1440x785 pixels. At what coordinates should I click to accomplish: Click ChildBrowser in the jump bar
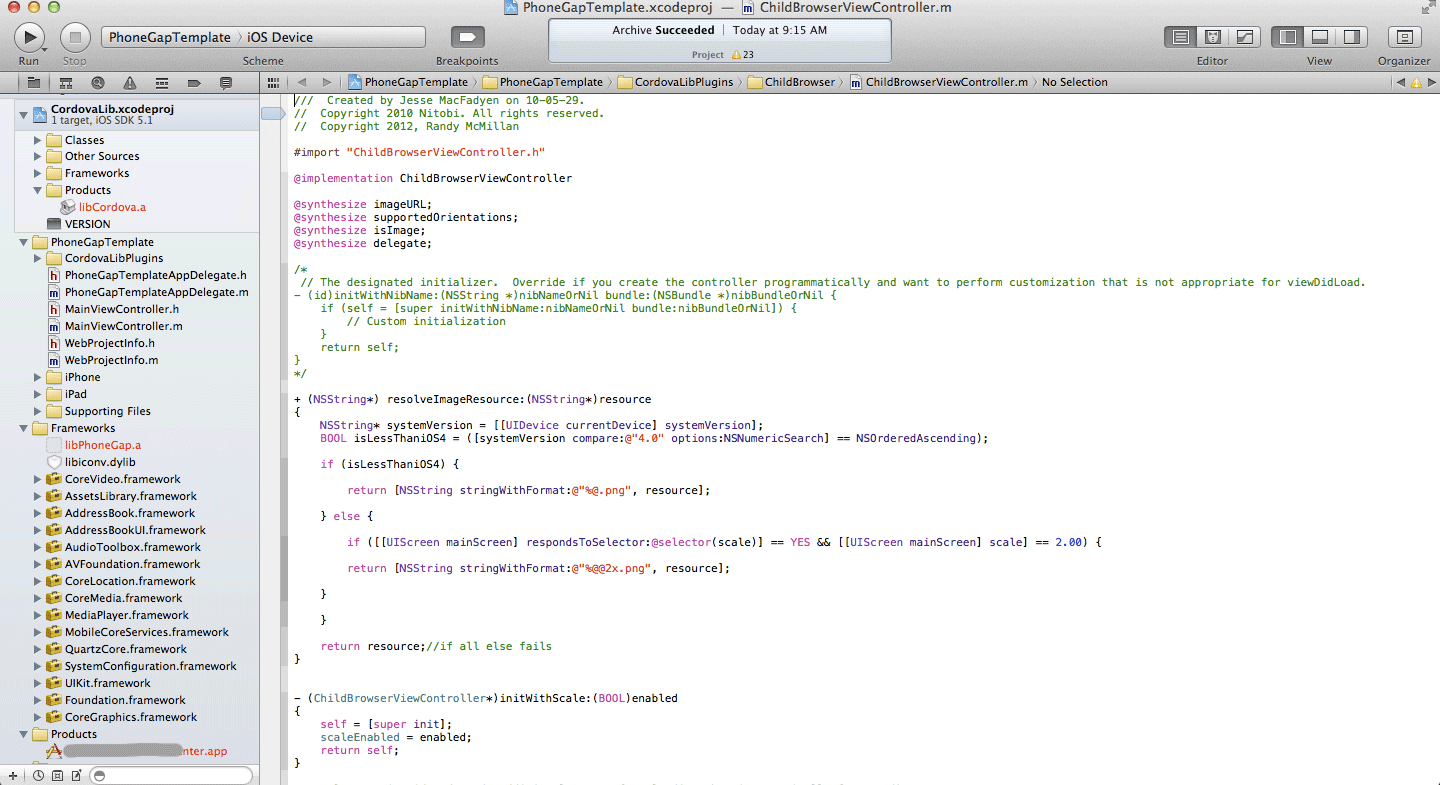[799, 82]
